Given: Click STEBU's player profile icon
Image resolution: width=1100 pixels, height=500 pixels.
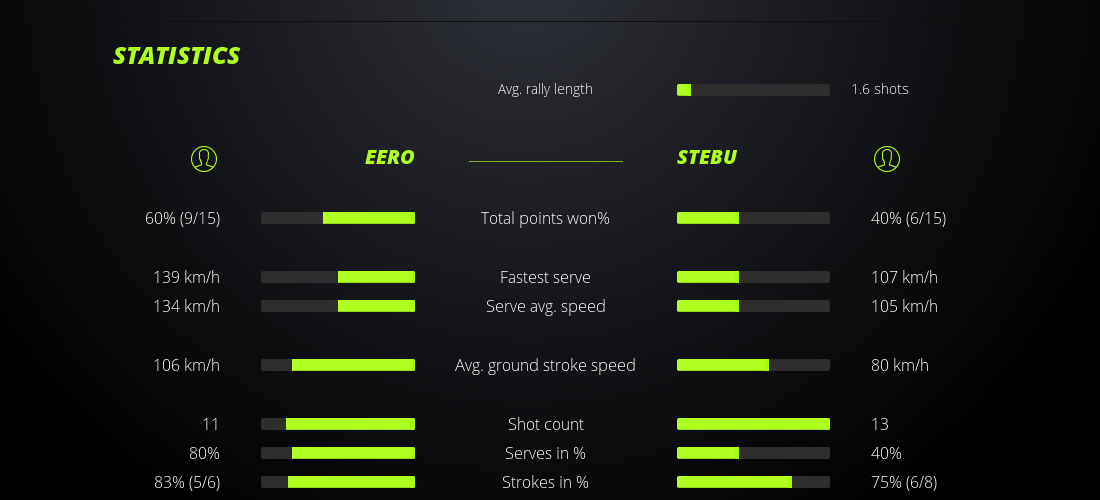Looking at the screenshot, I should [886, 158].
